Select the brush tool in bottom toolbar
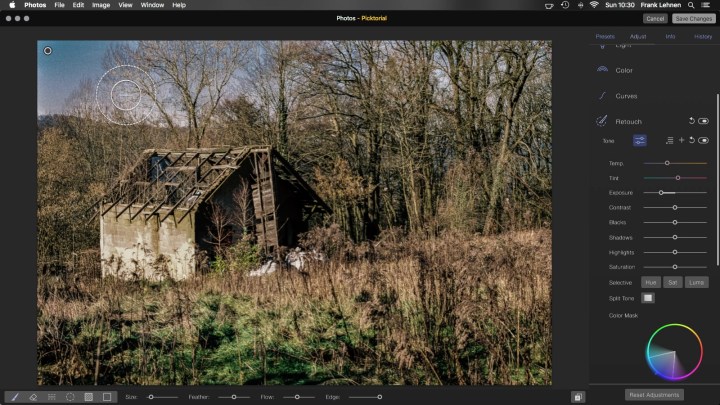 point(15,397)
